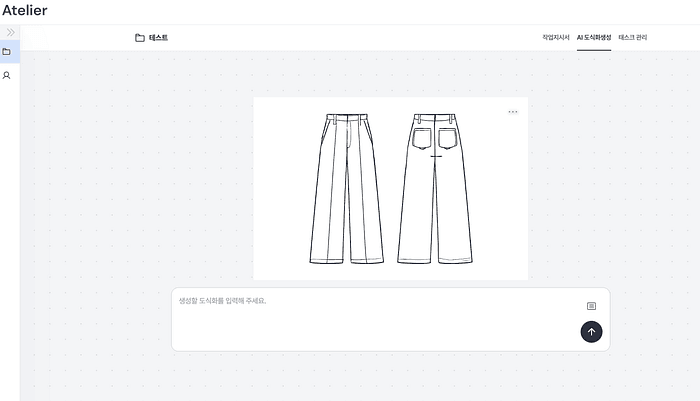
Task: Open the three-dot menu on the drawing card
Action: pos(513,112)
